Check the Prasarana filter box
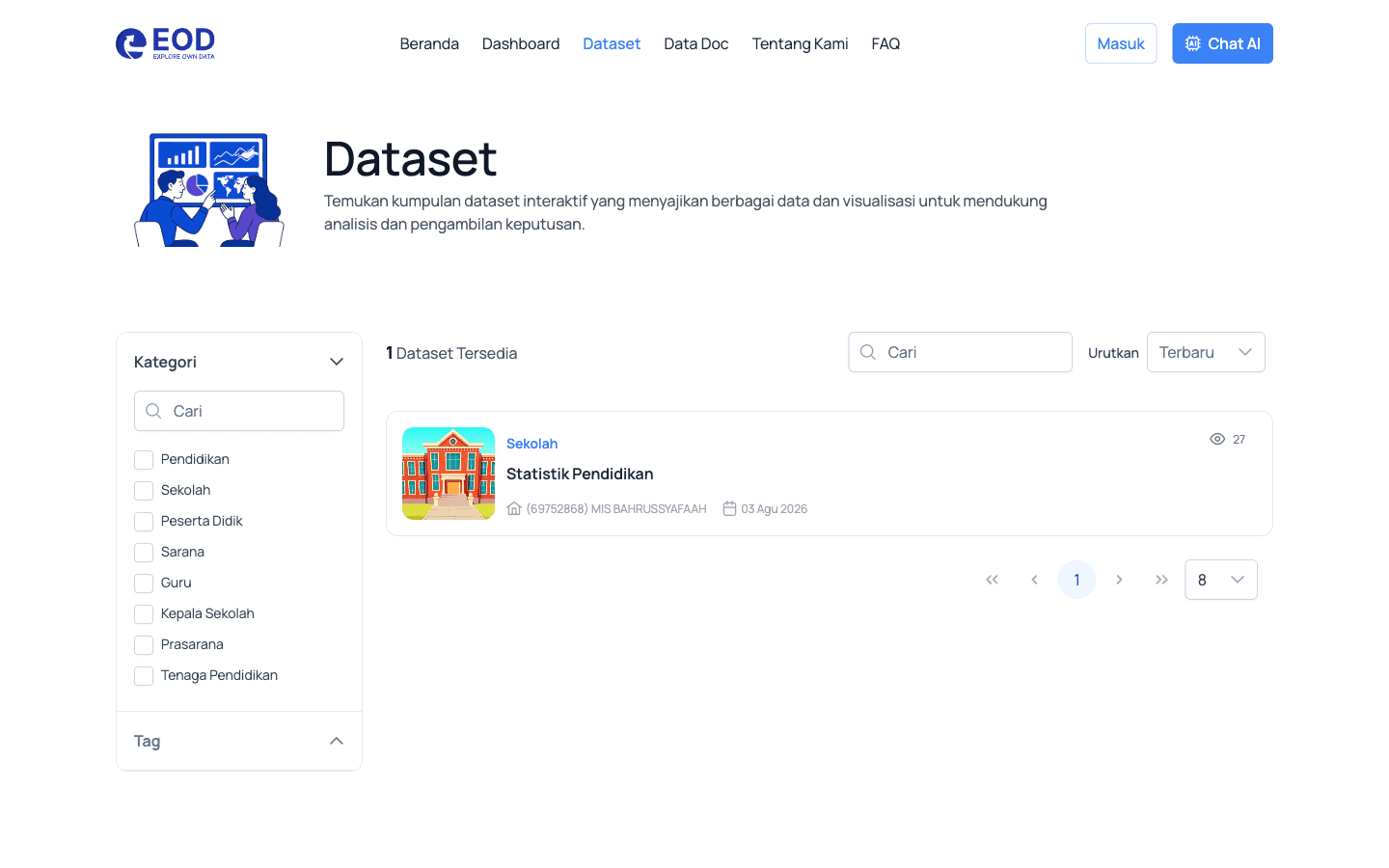 click(144, 645)
